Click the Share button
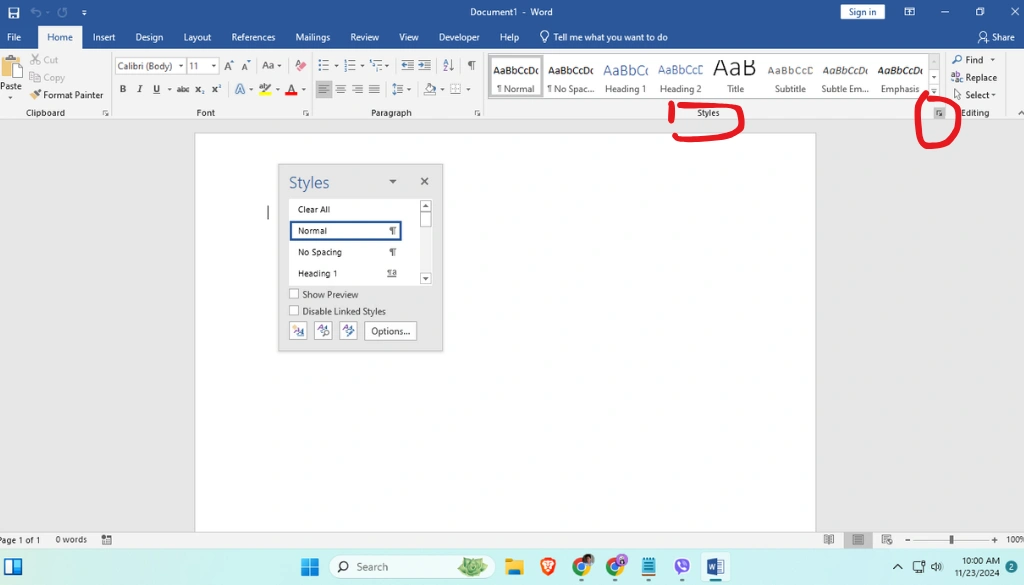1024x585 pixels. point(996,37)
